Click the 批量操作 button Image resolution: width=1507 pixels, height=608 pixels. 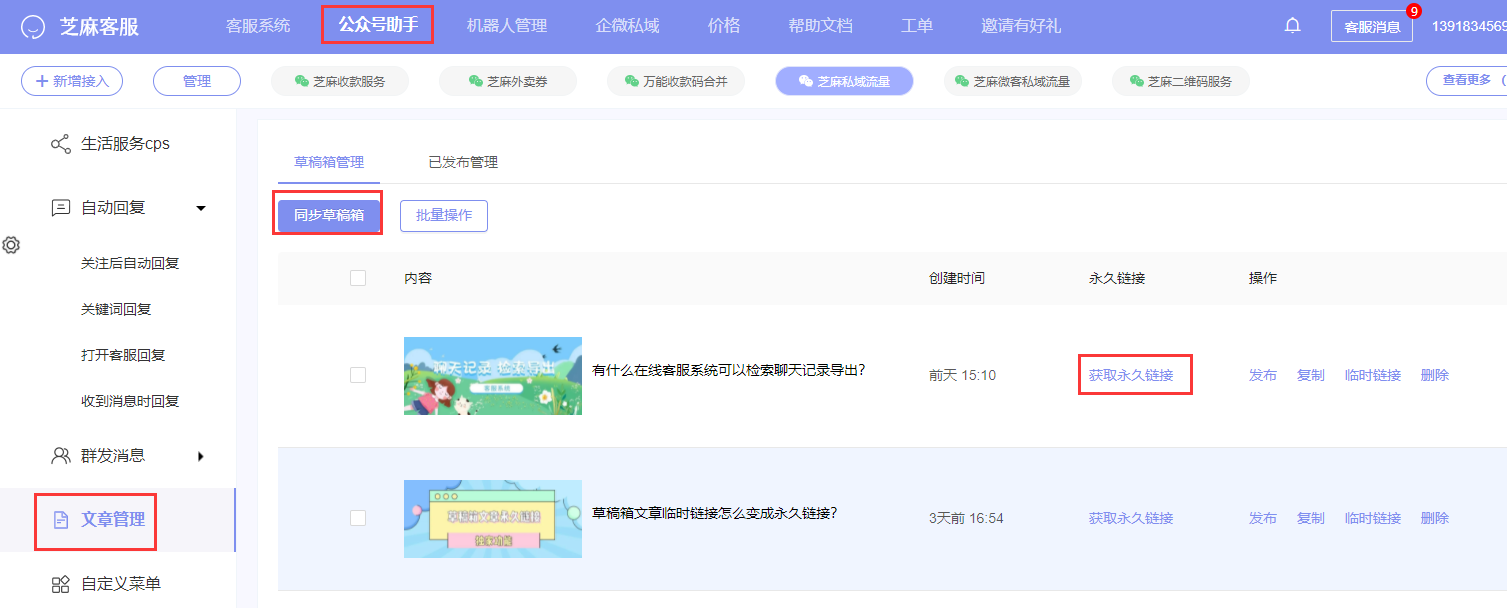pos(444,216)
